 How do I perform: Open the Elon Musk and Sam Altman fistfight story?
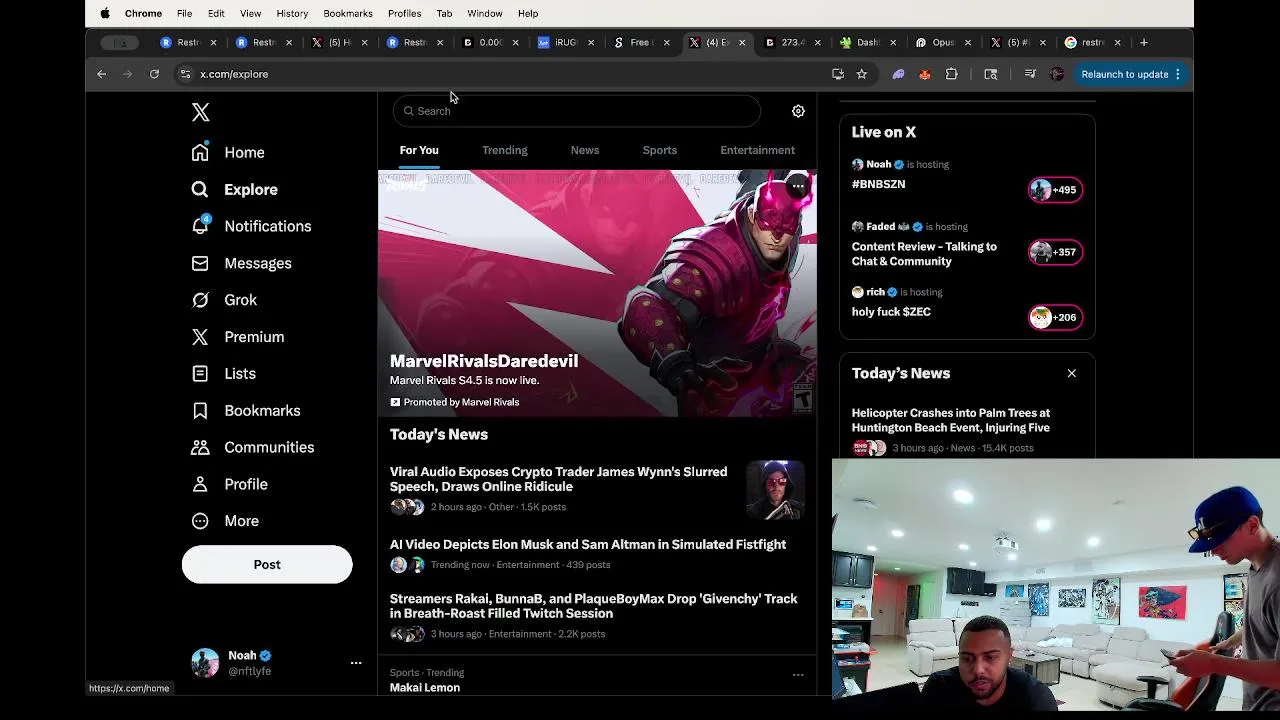(588, 544)
